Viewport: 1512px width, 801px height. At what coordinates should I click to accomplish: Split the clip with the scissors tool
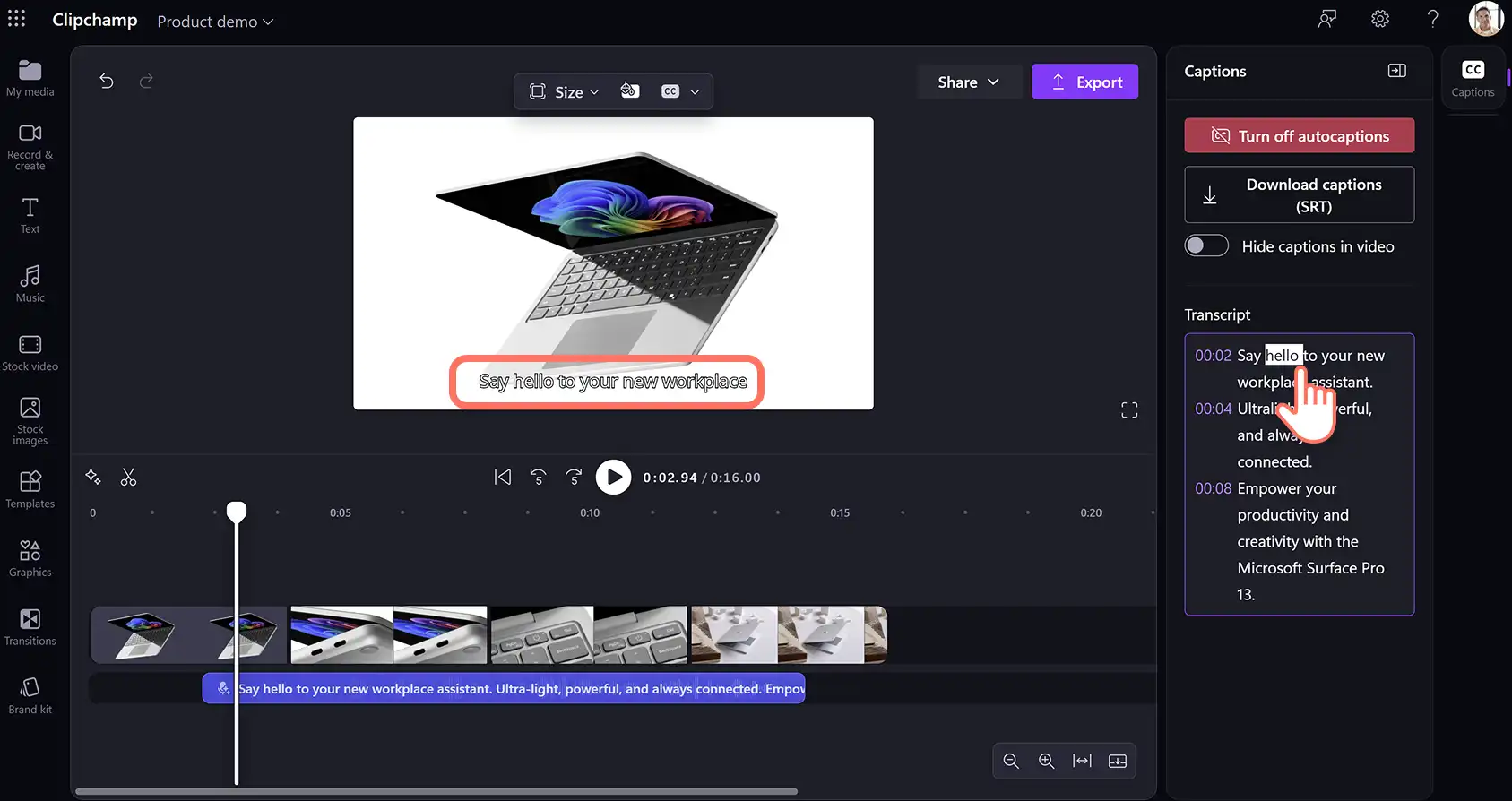129,478
